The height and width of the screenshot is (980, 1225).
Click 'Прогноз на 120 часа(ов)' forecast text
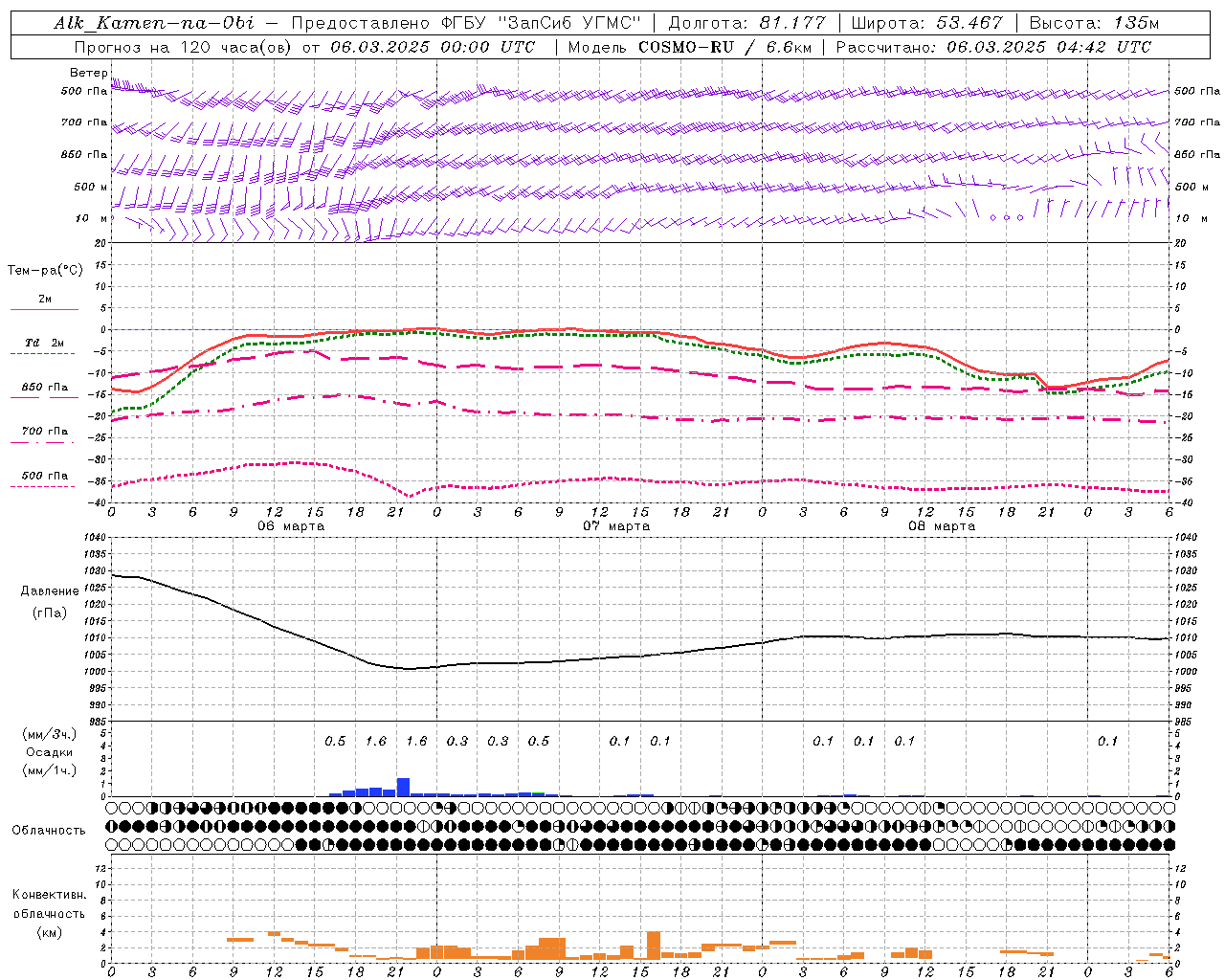(x=183, y=47)
